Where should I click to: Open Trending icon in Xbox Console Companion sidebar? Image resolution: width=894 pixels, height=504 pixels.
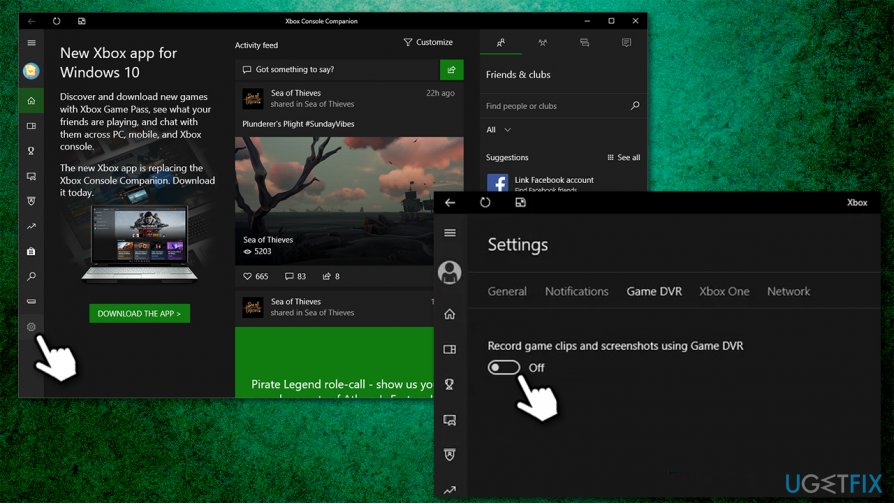pos(31,226)
